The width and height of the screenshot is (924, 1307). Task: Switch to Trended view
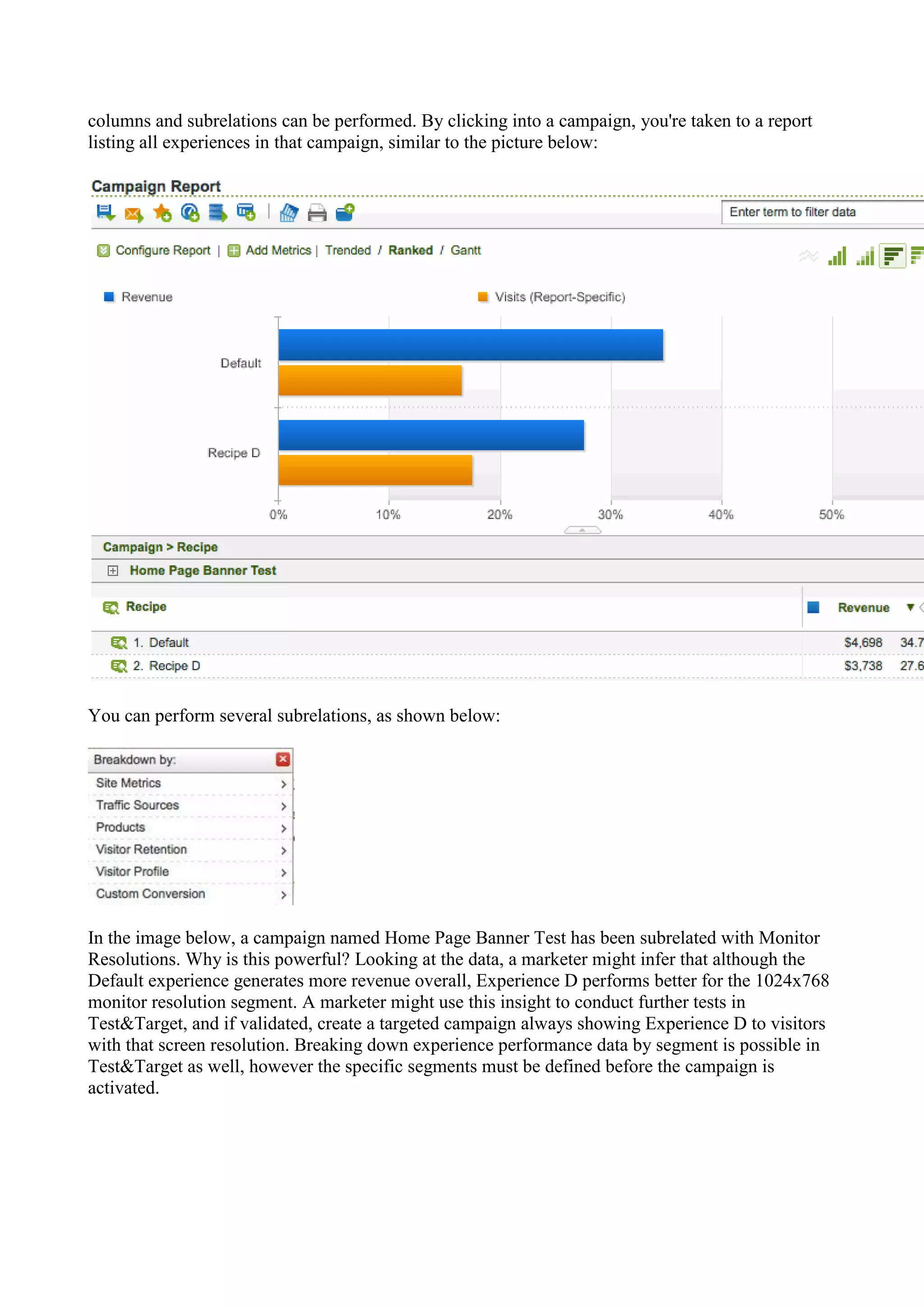point(348,250)
